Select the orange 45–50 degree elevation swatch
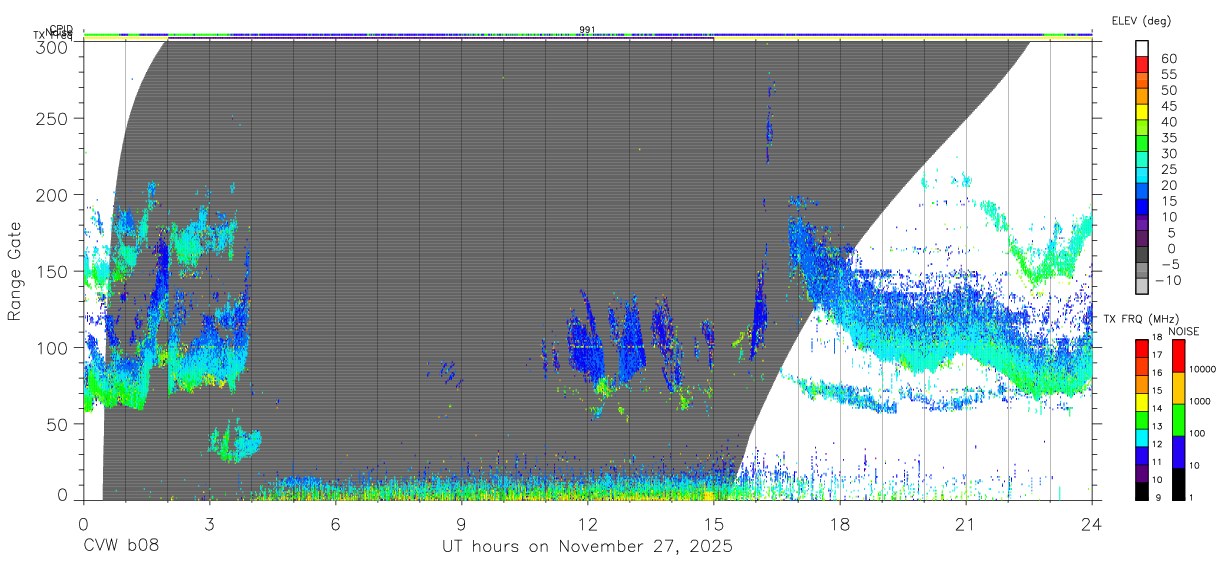The height and width of the screenshot is (567, 1228). coord(1142,96)
